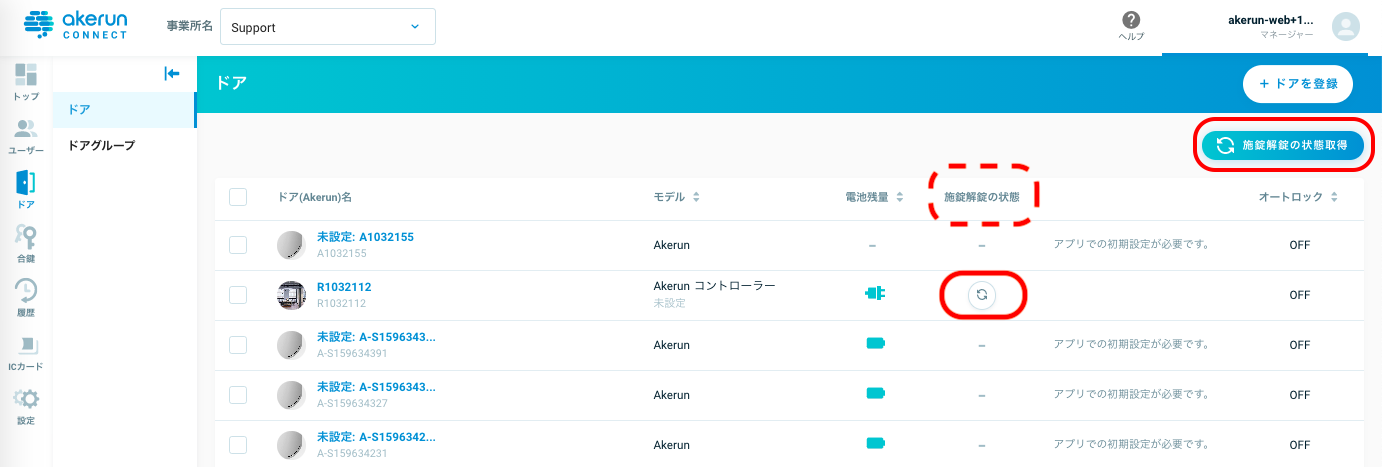Open the ヘルプ help icon
The width and height of the screenshot is (1382, 467).
click(1131, 26)
